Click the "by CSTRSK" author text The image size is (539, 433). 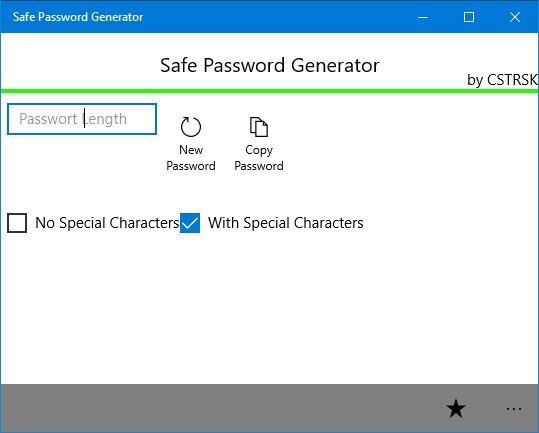click(x=502, y=80)
